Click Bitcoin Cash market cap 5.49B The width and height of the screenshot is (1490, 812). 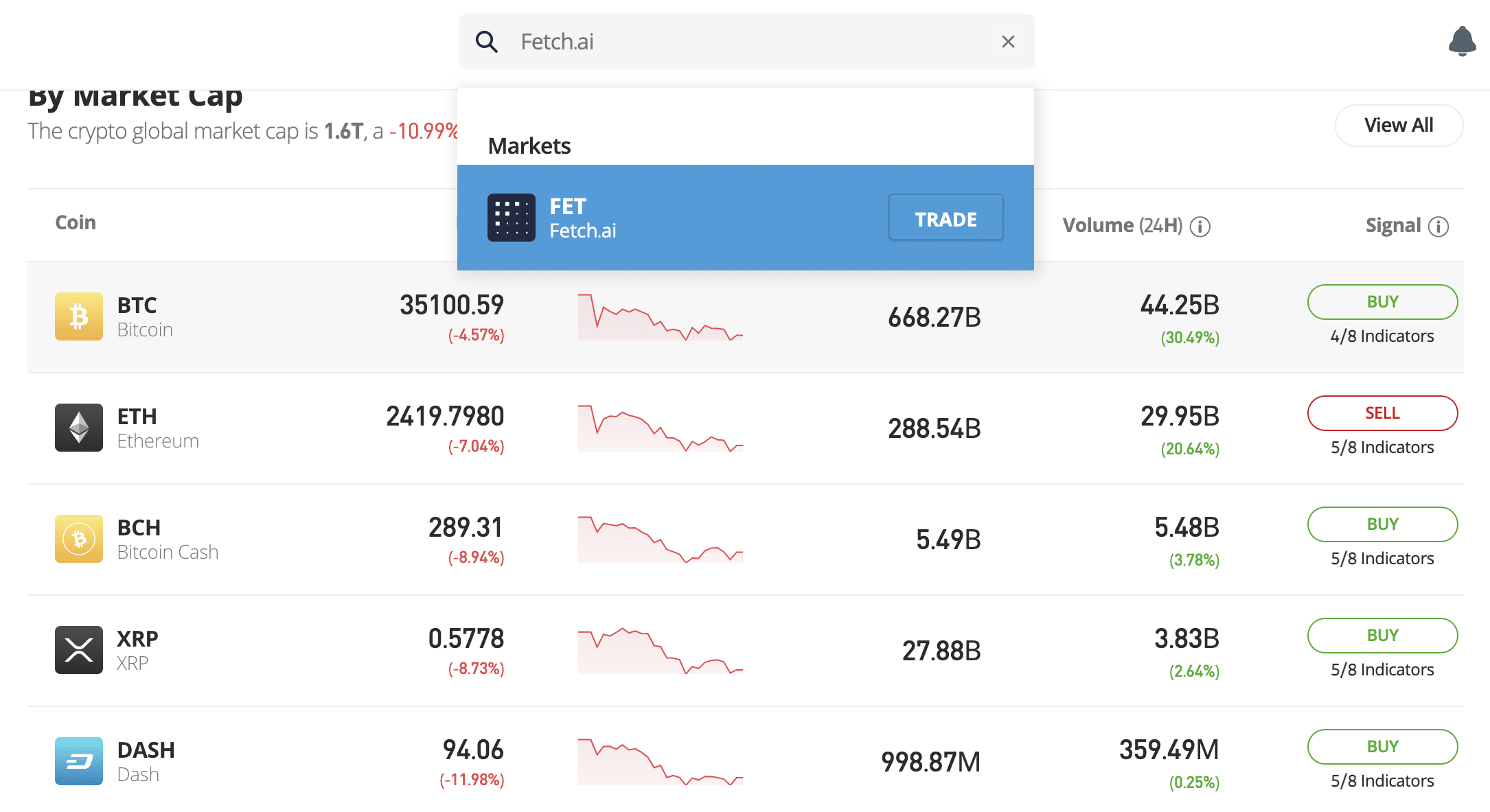click(948, 540)
